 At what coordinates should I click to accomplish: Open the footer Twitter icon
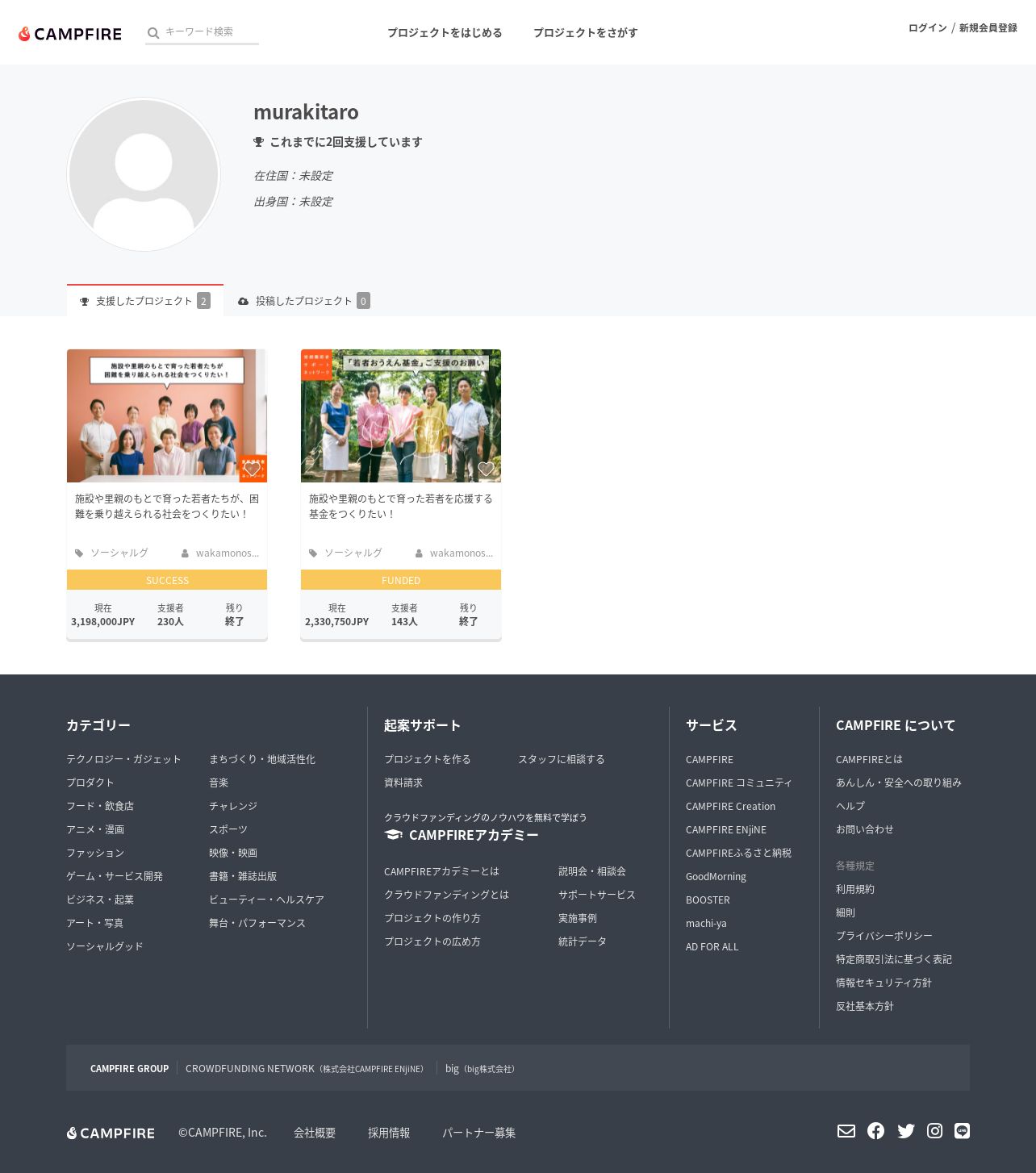(x=906, y=1131)
